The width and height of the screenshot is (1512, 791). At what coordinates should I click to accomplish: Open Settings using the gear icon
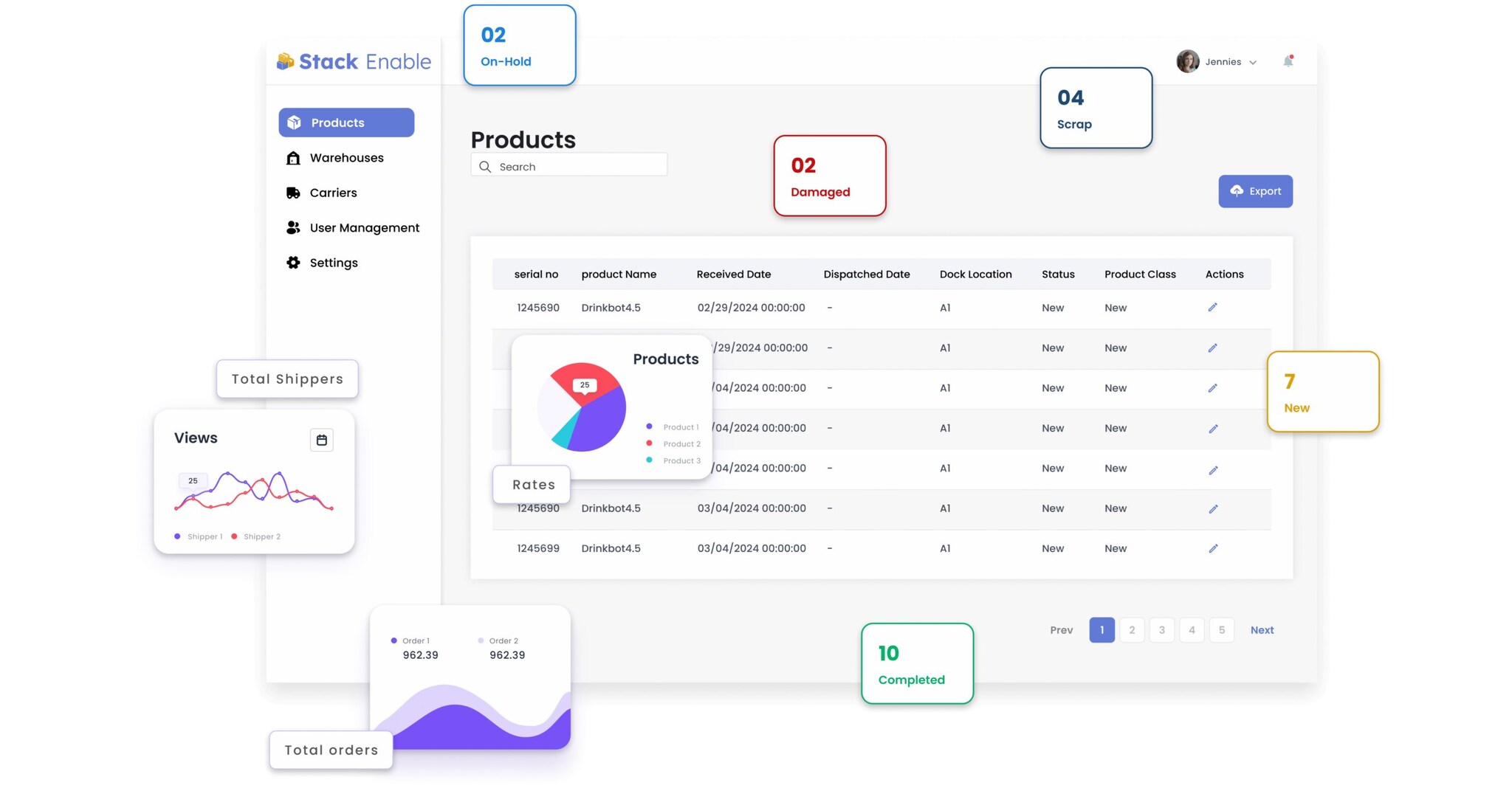coord(294,263)
